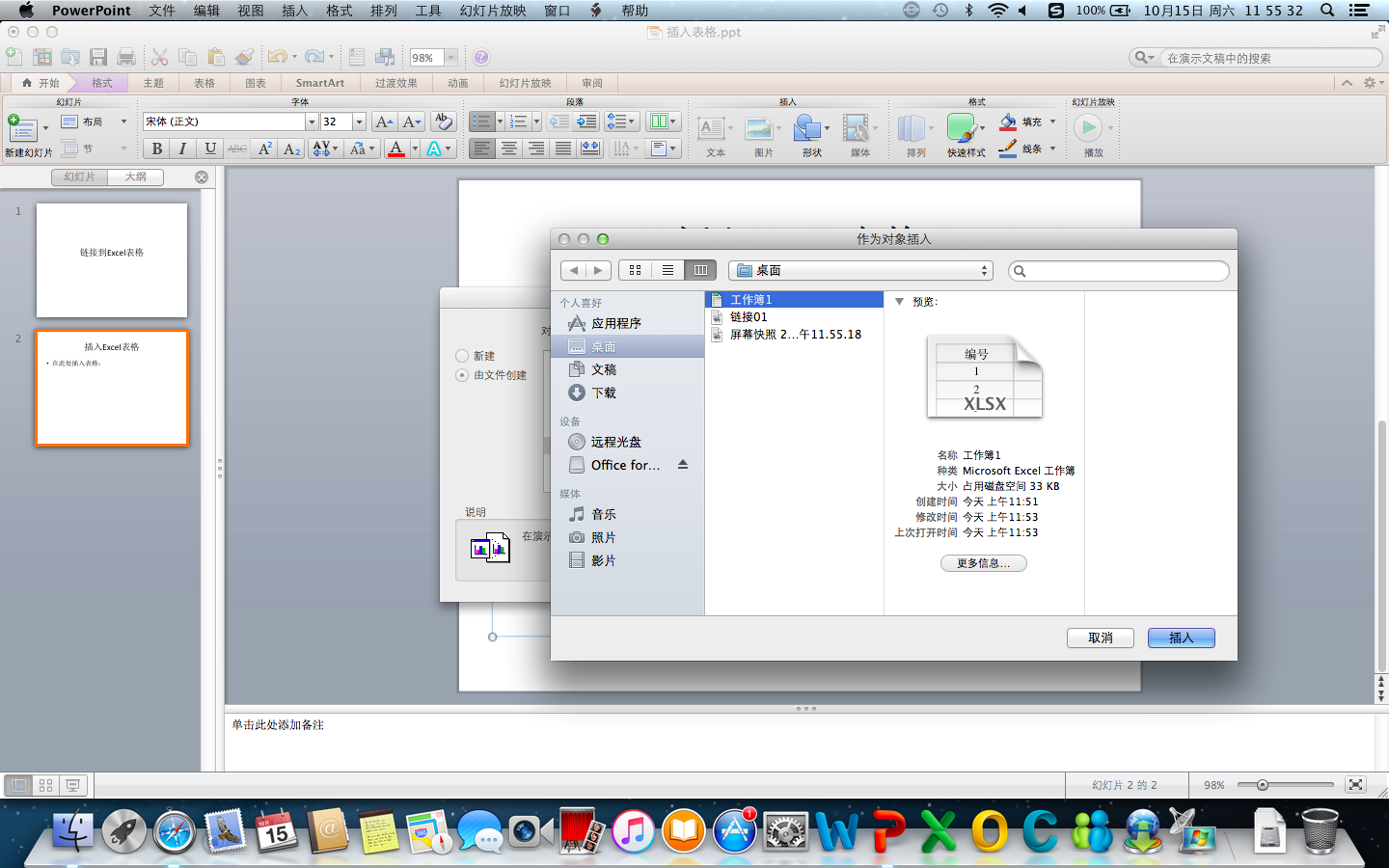The width and height of the screenshot is (1389, 868).
Task: Select the 由文件创建 radio button
Action: coord(462,375)
